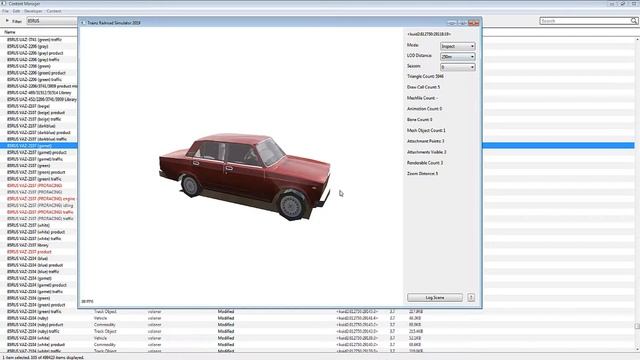Viewport: 640px width, 360px height.
Task: Open the Season dropdown
Action: pos(458,67)
